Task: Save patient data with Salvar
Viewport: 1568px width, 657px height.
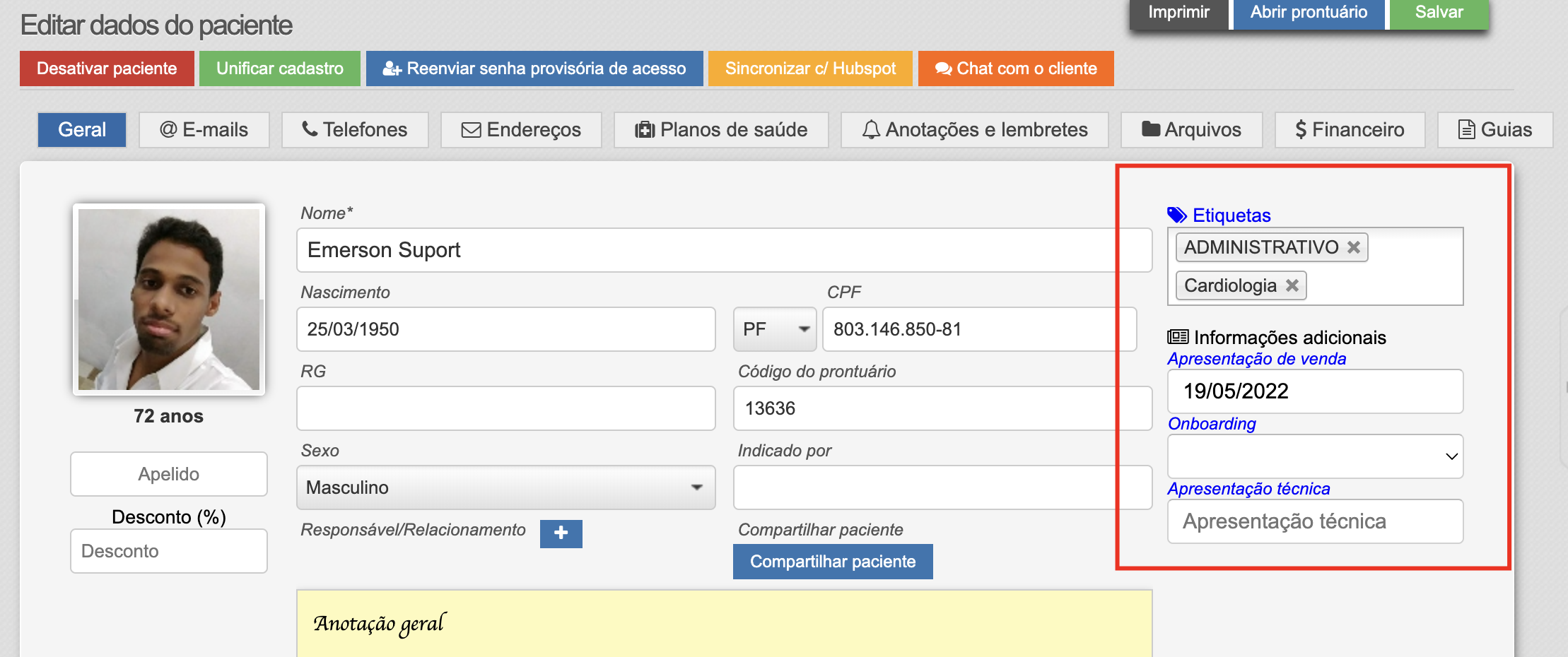Action: pos(1439,13)
